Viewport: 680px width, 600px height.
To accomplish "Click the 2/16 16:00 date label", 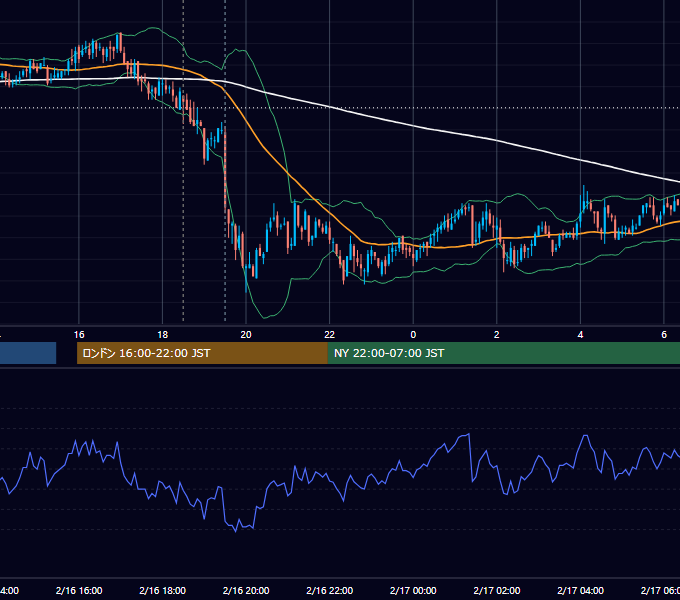I will (79, 590).
